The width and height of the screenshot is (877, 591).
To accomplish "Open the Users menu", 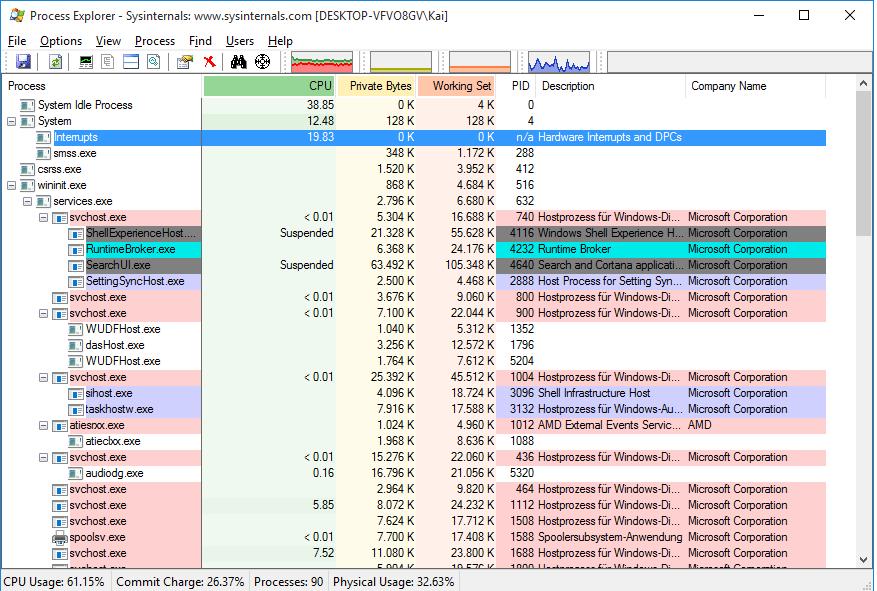I will tap(240, 41).
